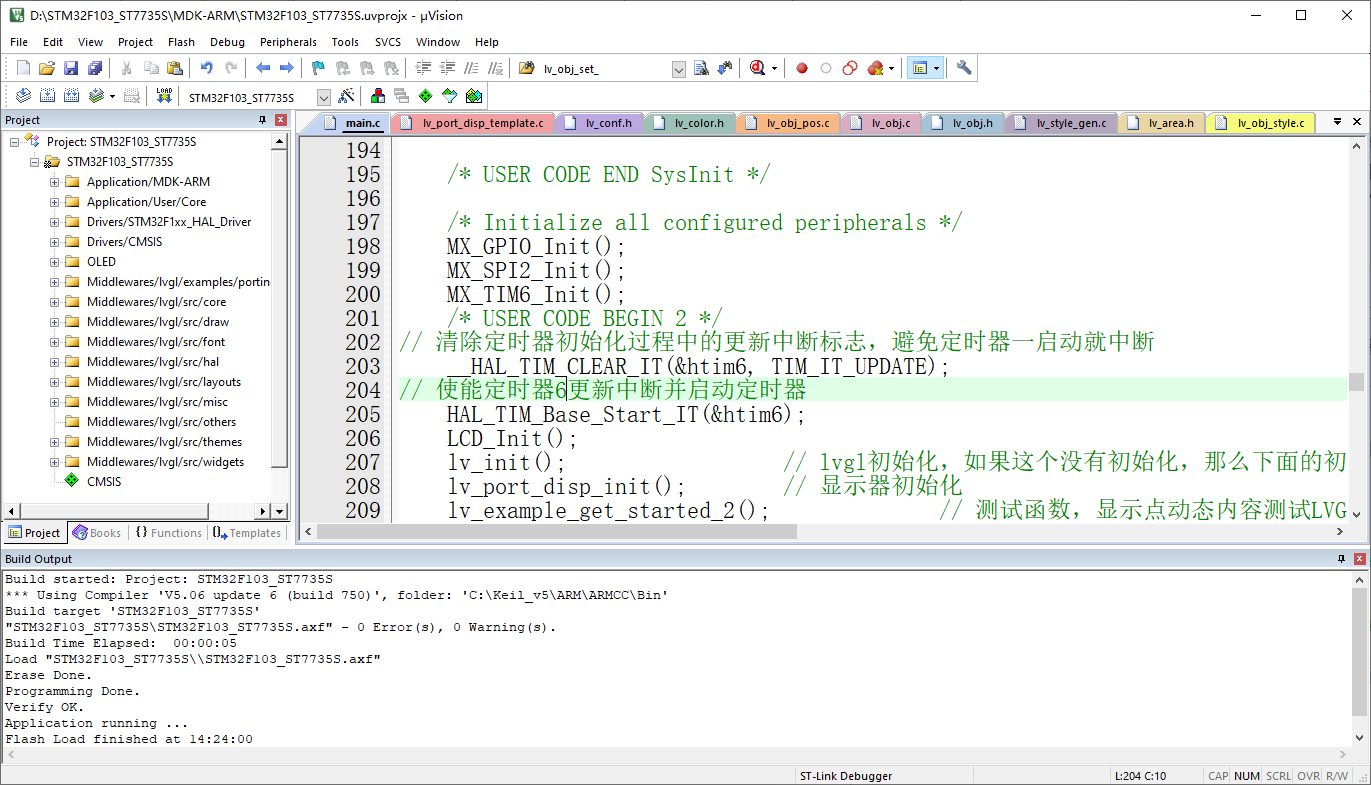Expand the Drivers/STM32F1xx_HAL_Driver group
The height and width of the screenshot is (785, 1371).
coord(55,222)
